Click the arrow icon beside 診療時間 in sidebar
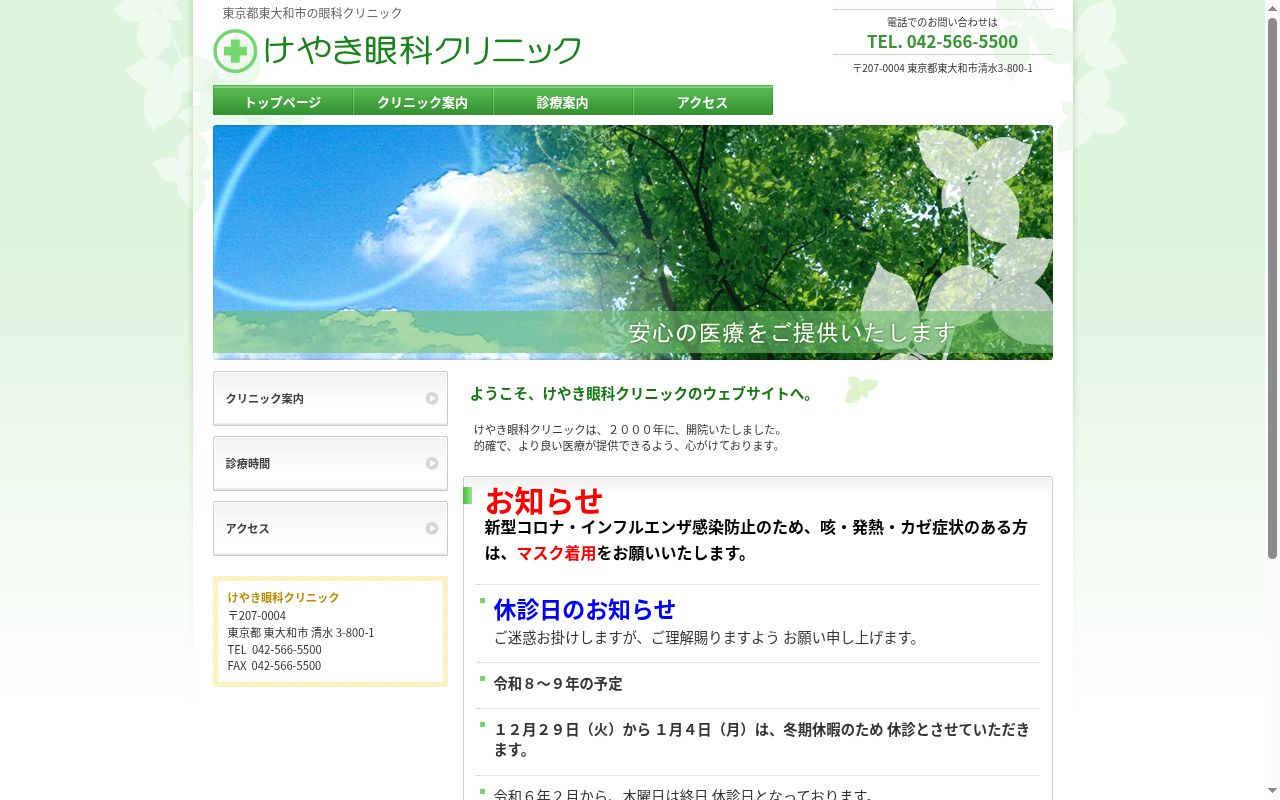The image size is (1280, 800). tap(432, 463)
